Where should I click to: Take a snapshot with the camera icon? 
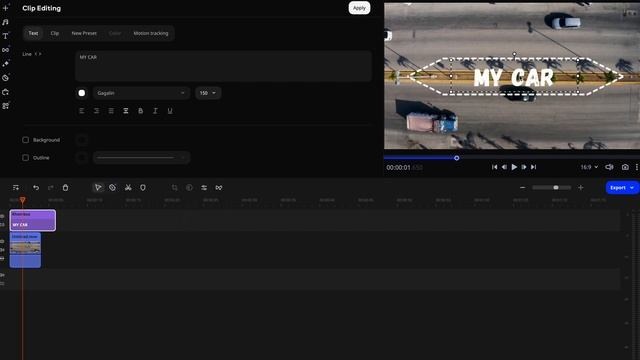tap(625, 167)
